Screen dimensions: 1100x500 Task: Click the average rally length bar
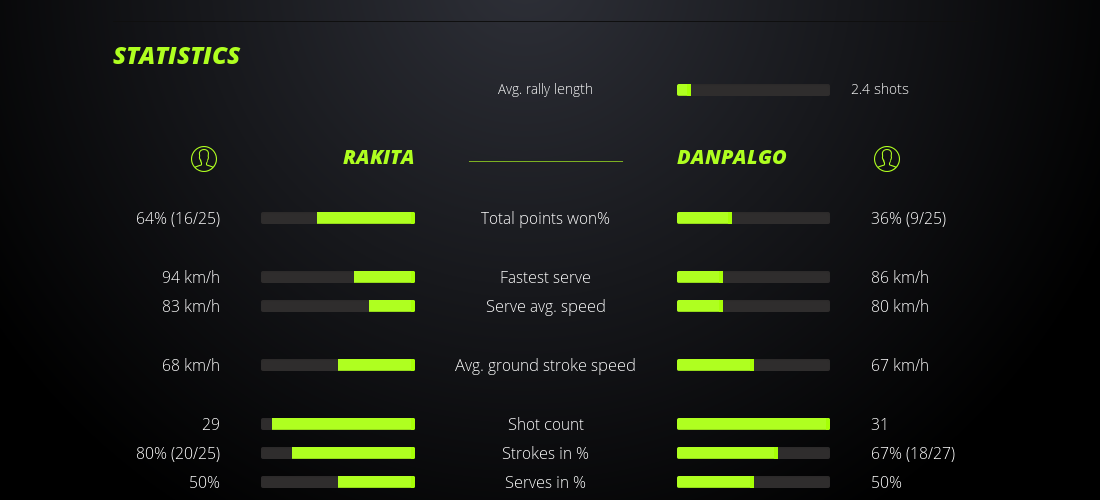753,90
